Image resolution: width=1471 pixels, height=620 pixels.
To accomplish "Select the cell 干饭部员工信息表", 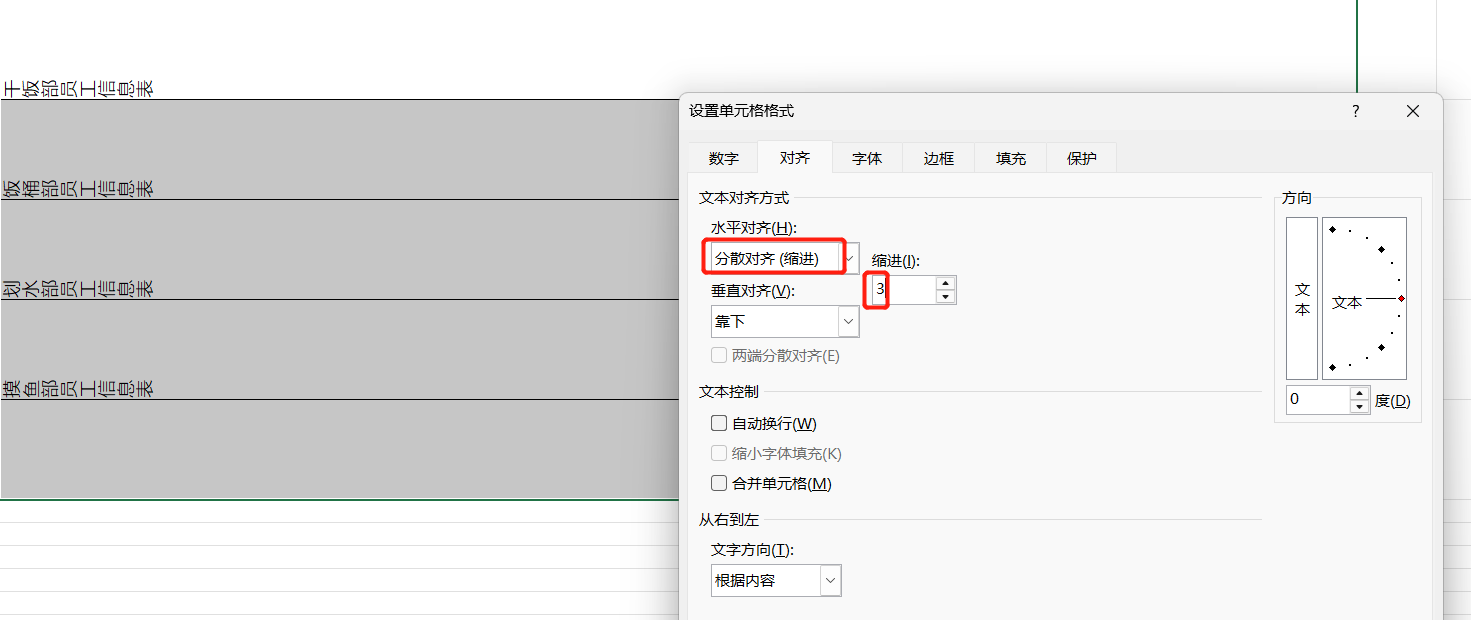I will click(x=339, y=50).
